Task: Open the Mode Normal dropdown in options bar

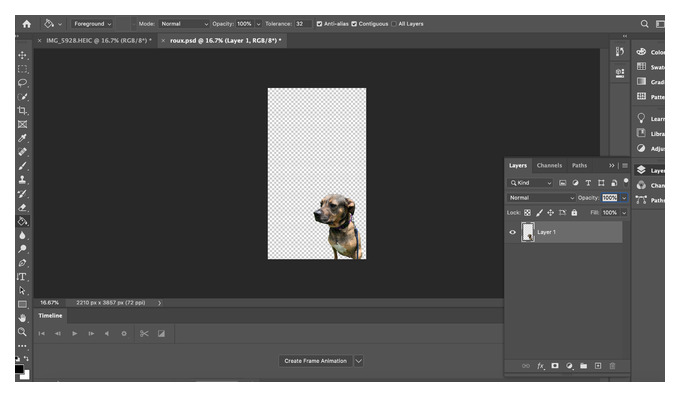Action: (x=184, y=24)
